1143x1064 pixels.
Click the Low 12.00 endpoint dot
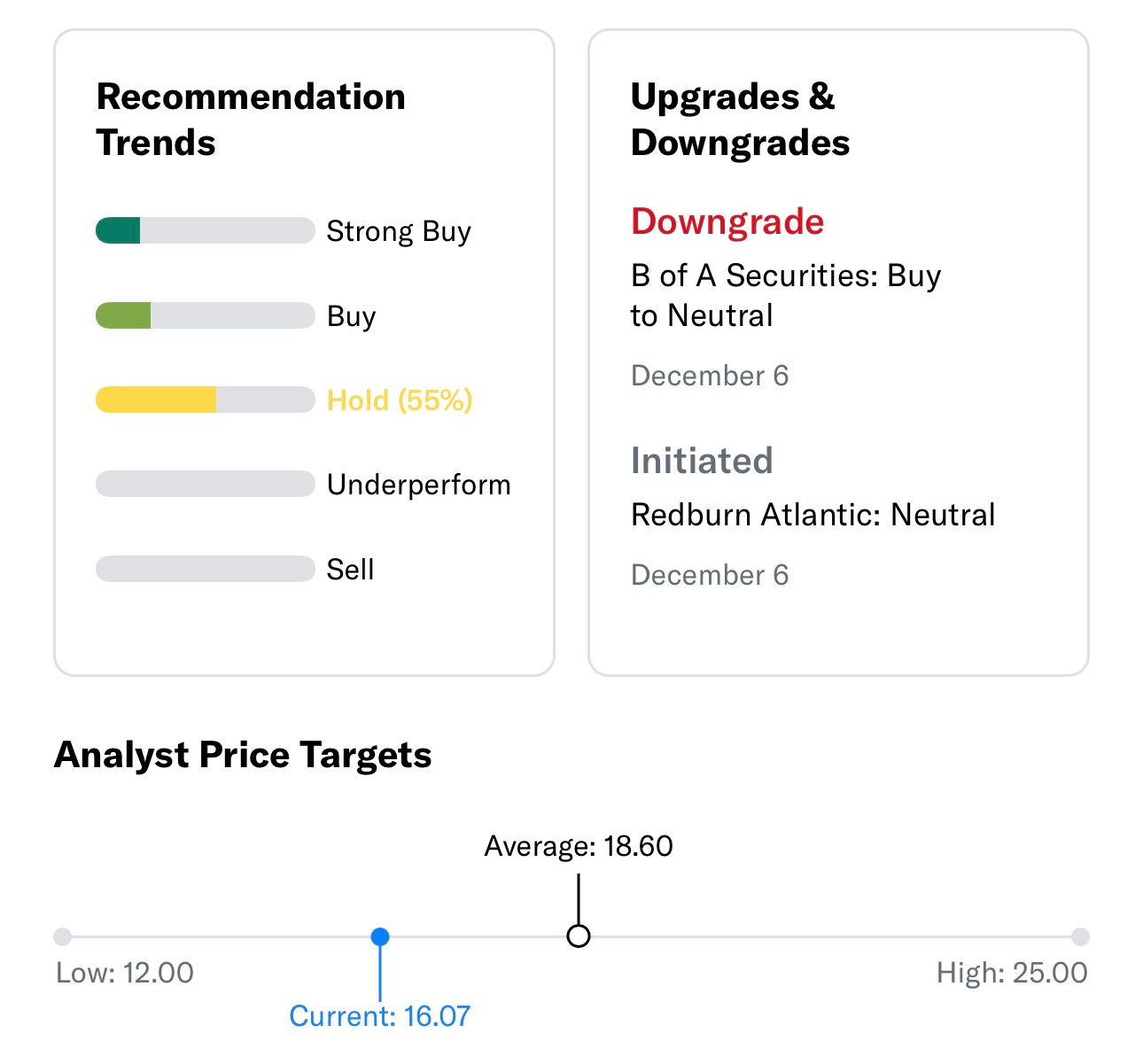coord(62,936)
